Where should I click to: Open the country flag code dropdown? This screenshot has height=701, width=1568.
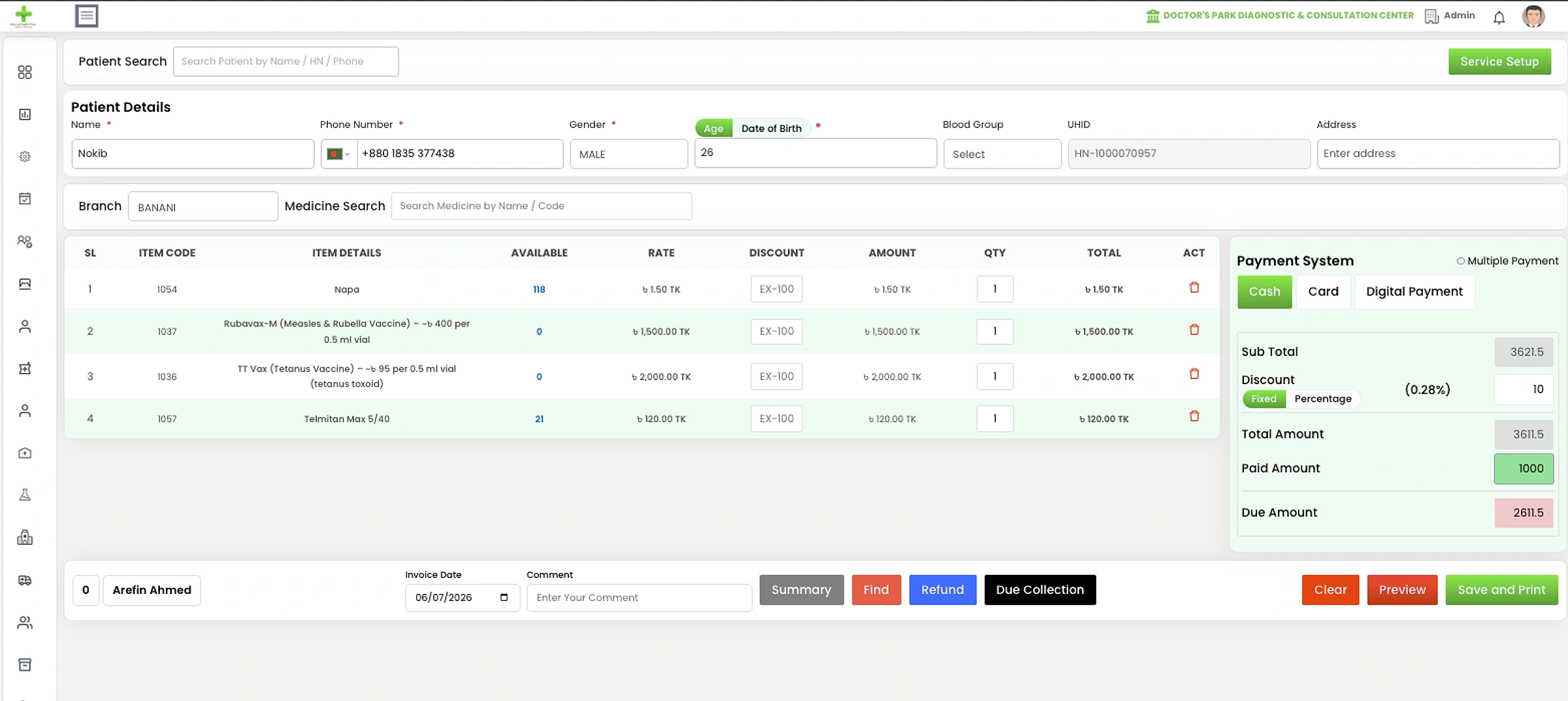pyautogui.click(x=338, y=154)
